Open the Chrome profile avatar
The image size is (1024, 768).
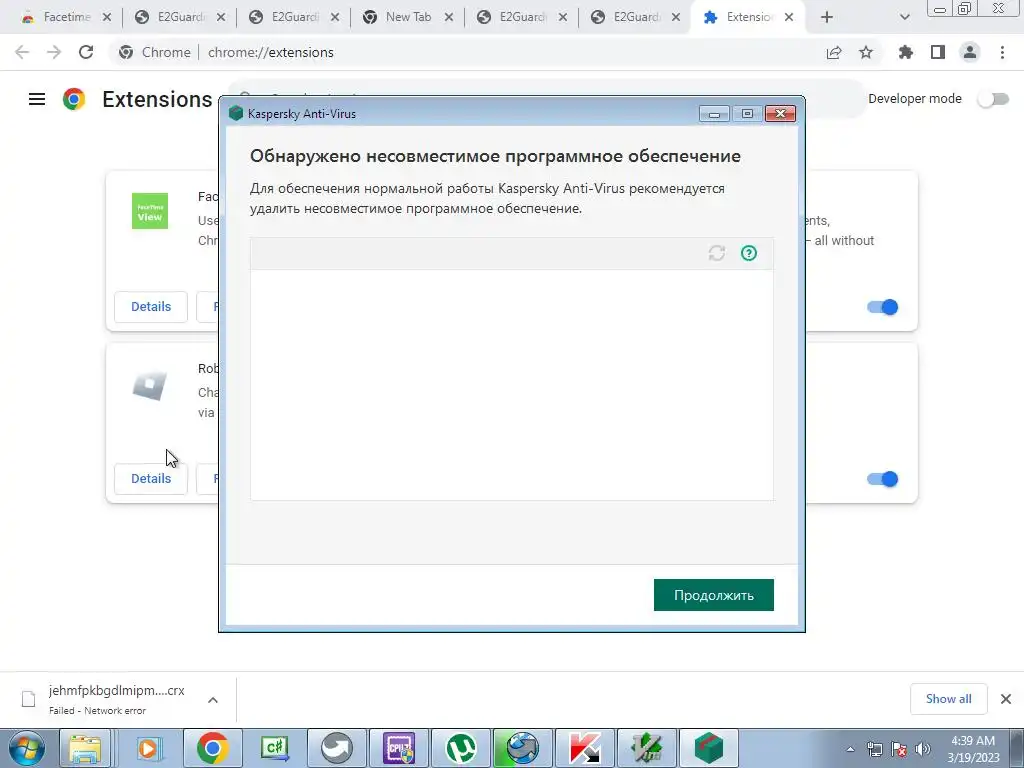[970, 52]
